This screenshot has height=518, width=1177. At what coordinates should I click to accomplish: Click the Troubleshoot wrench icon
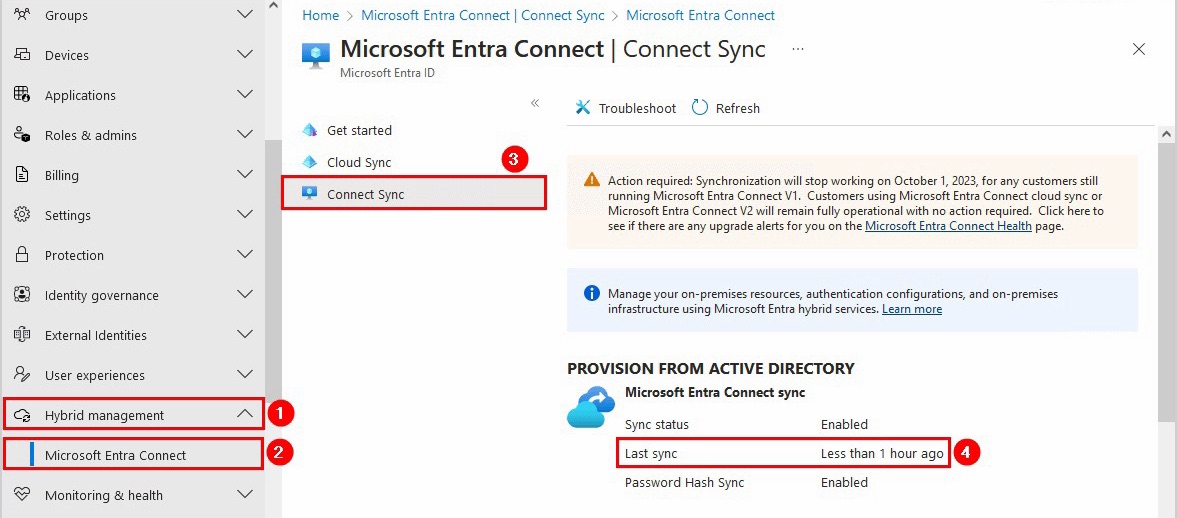[583, 108]
